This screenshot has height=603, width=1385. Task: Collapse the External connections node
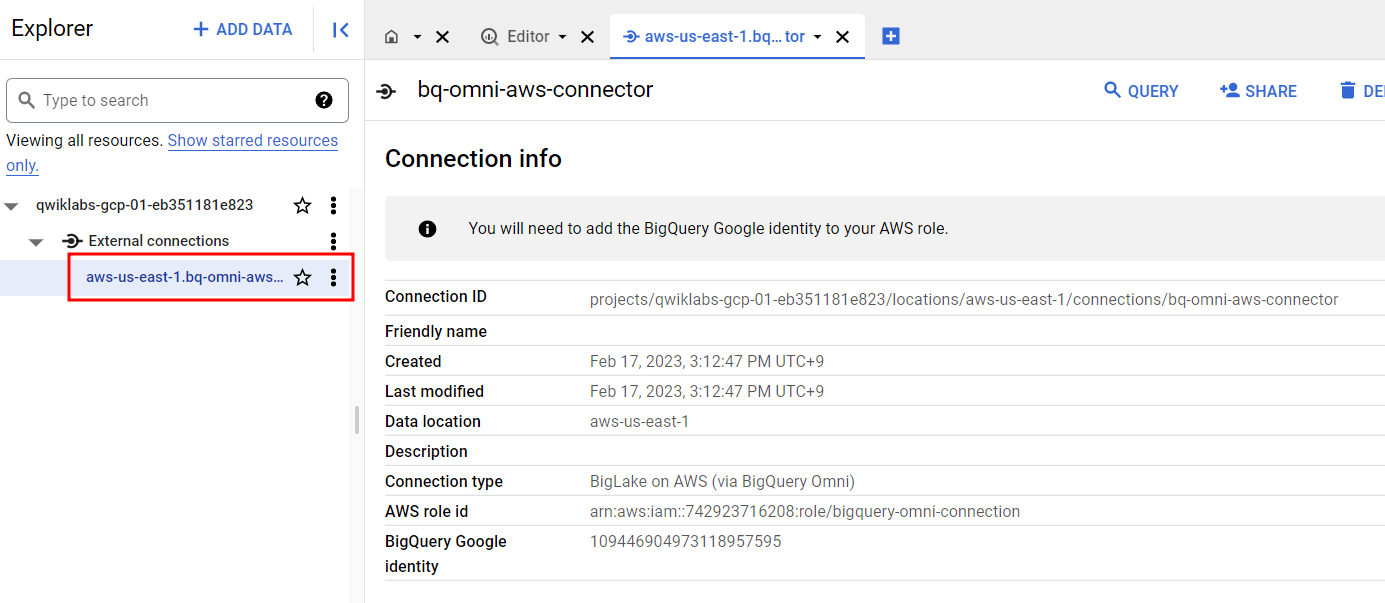tap(36, 242)
